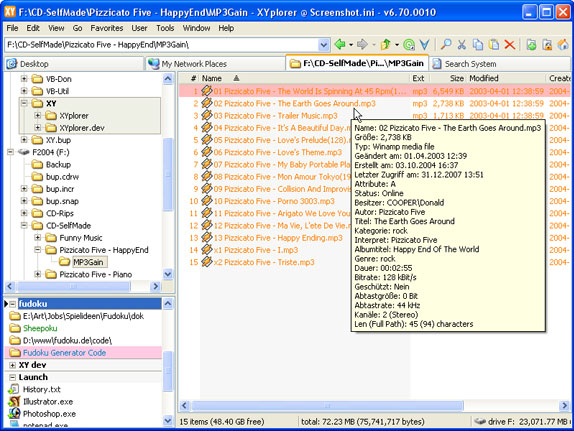Open the Back history dropdown arrow

click(351, 45)
